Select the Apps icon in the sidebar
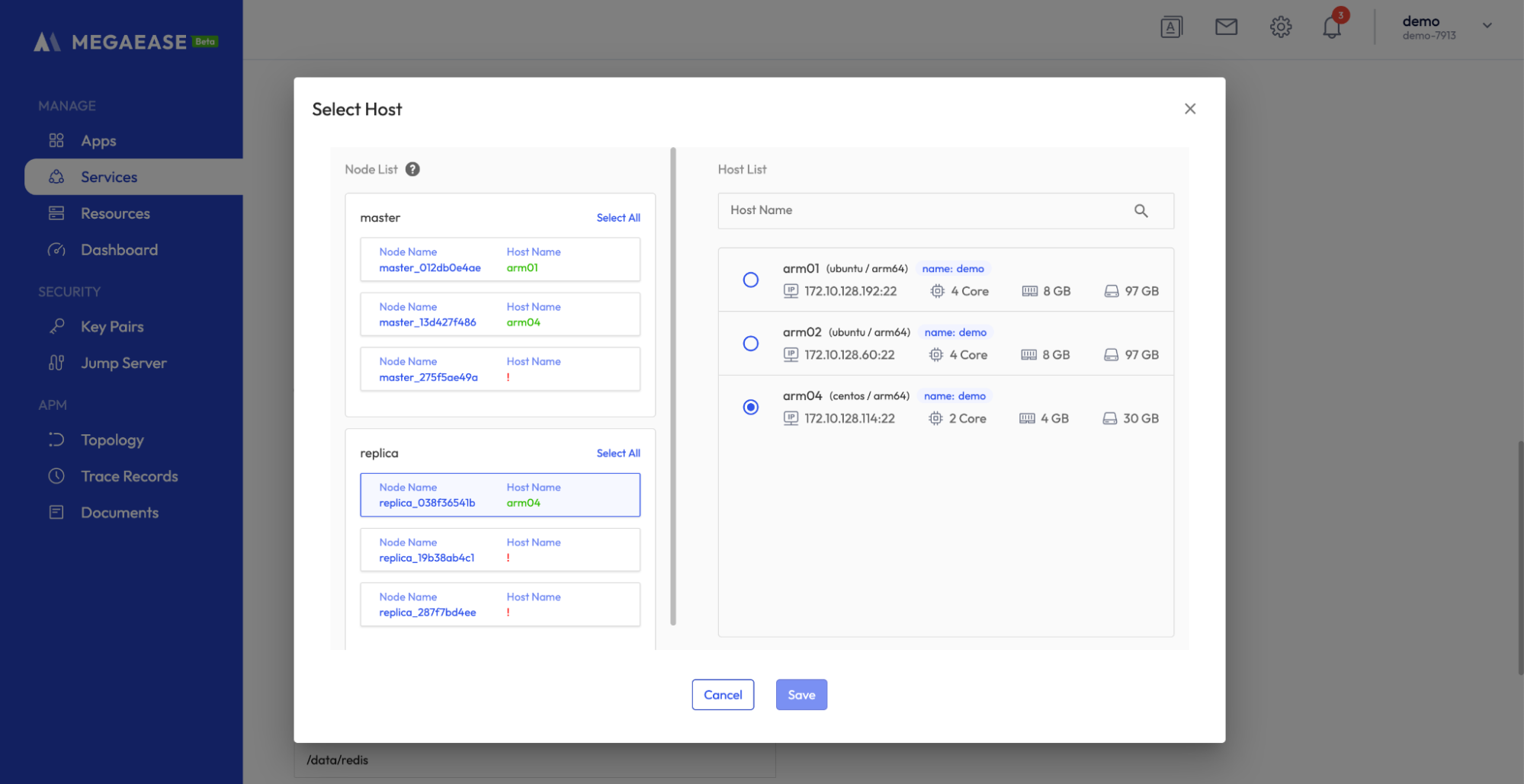The image size is (1524, 784). tap(56, 140)
